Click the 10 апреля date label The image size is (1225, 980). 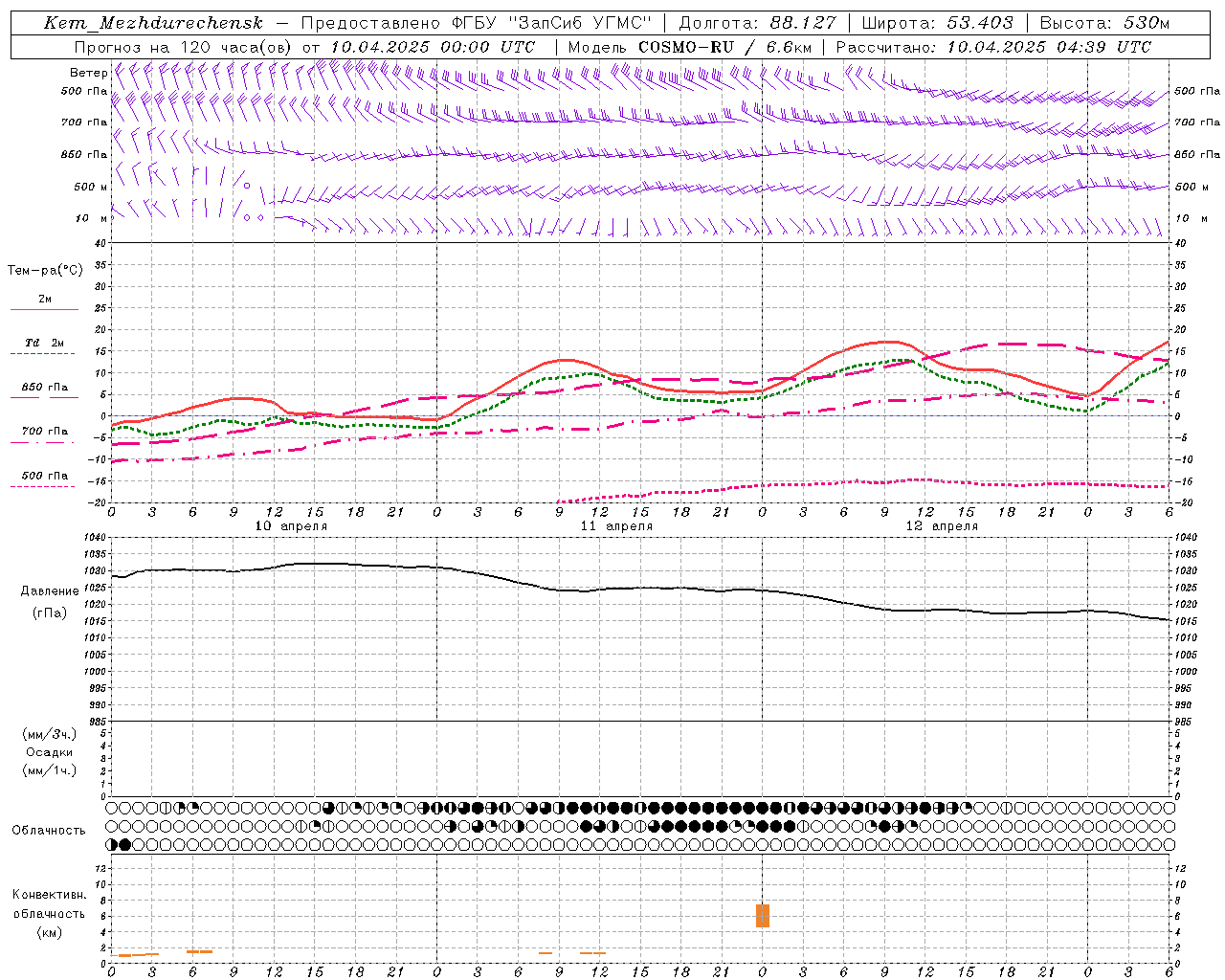tap(291, 526)
